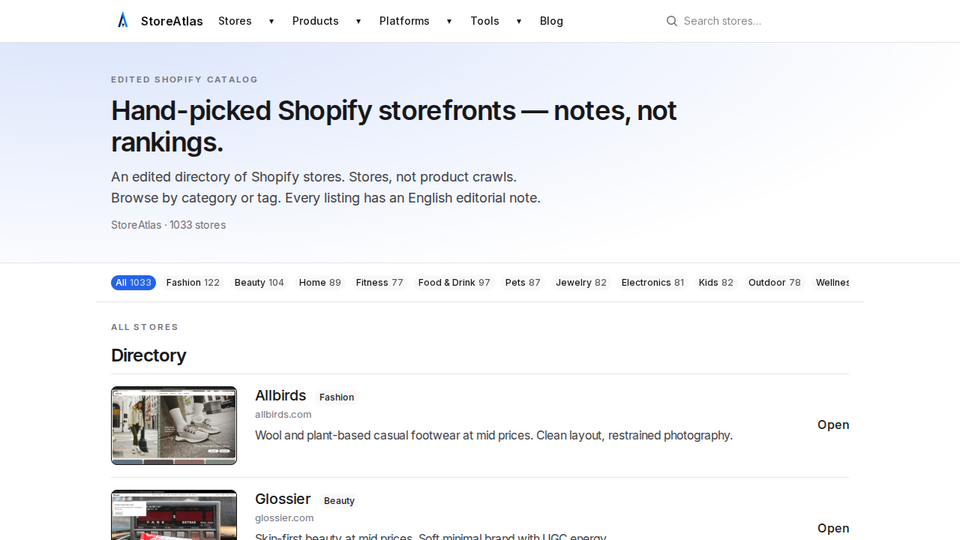Click the 'StoreAtlas · 1033 stores' text
Viewport: 960px width, 540px height.
click(x=168, y=225)
